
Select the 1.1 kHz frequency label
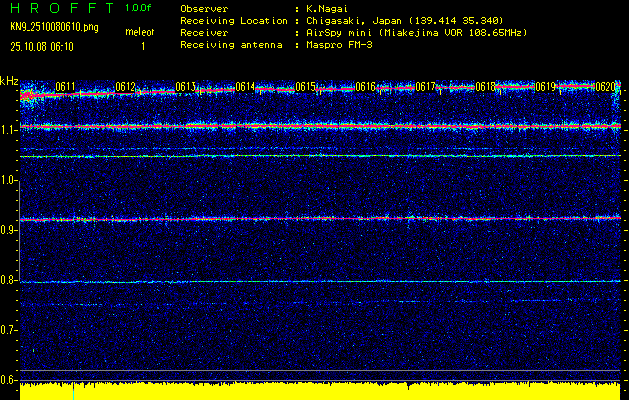(x=9, y=130)
